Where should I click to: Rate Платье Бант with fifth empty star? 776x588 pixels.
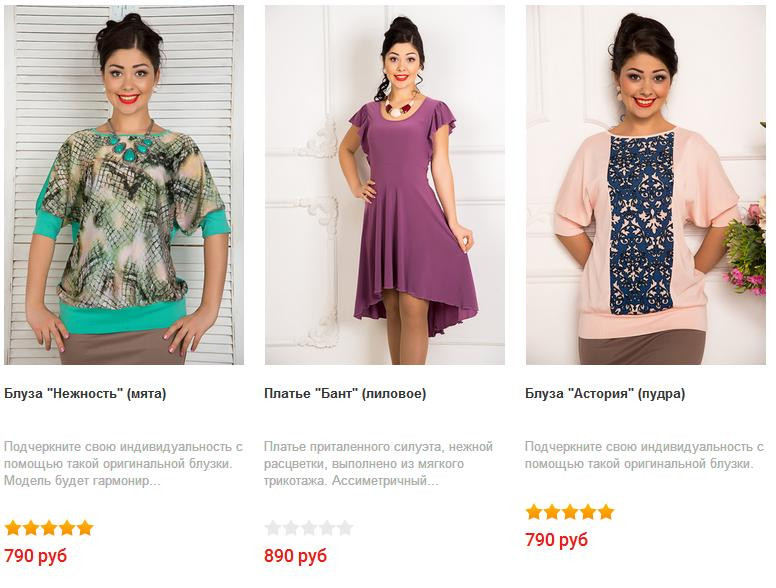click(345, 528)
